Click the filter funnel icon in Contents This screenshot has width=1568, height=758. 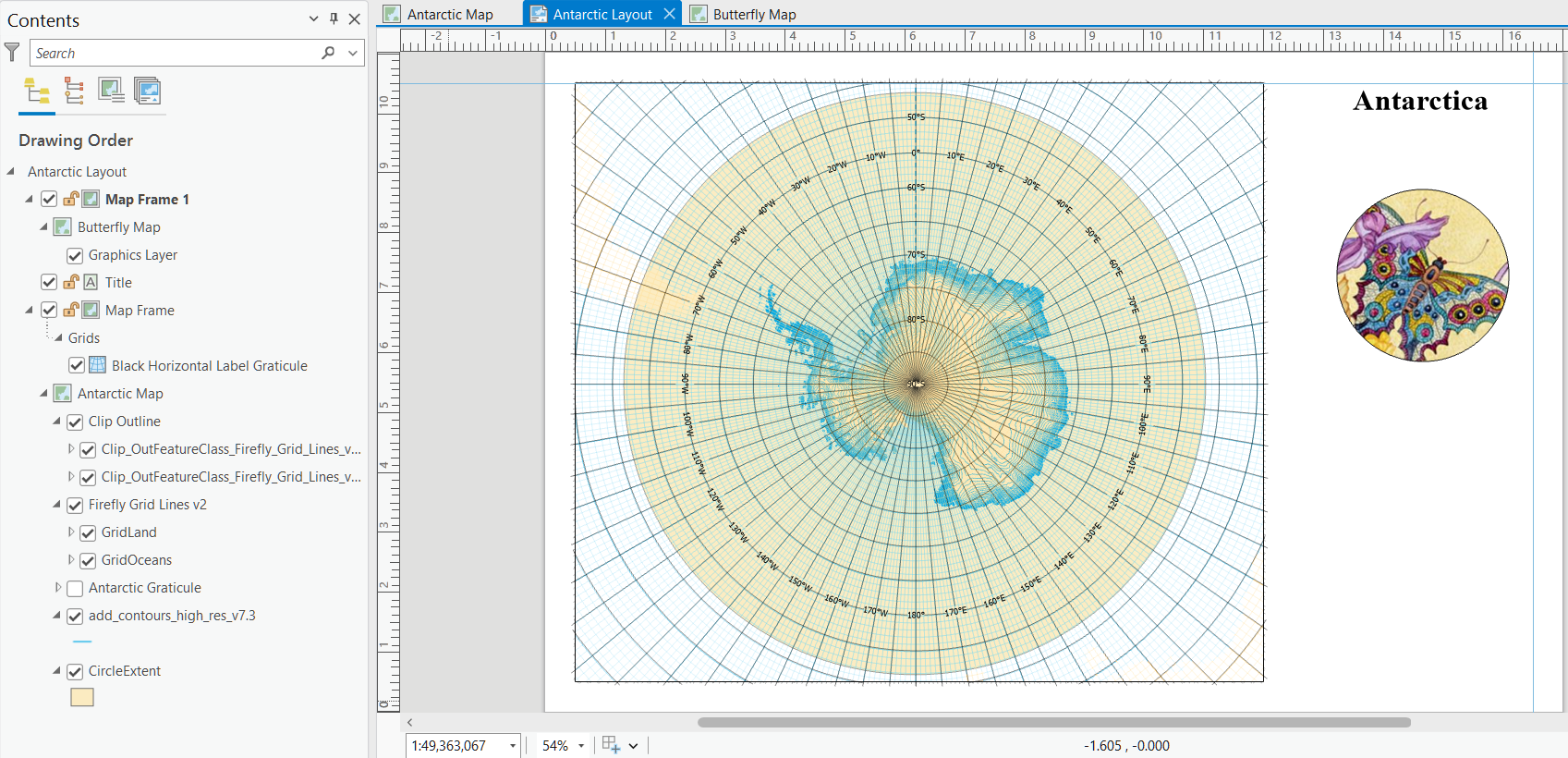tap(12, 53)
